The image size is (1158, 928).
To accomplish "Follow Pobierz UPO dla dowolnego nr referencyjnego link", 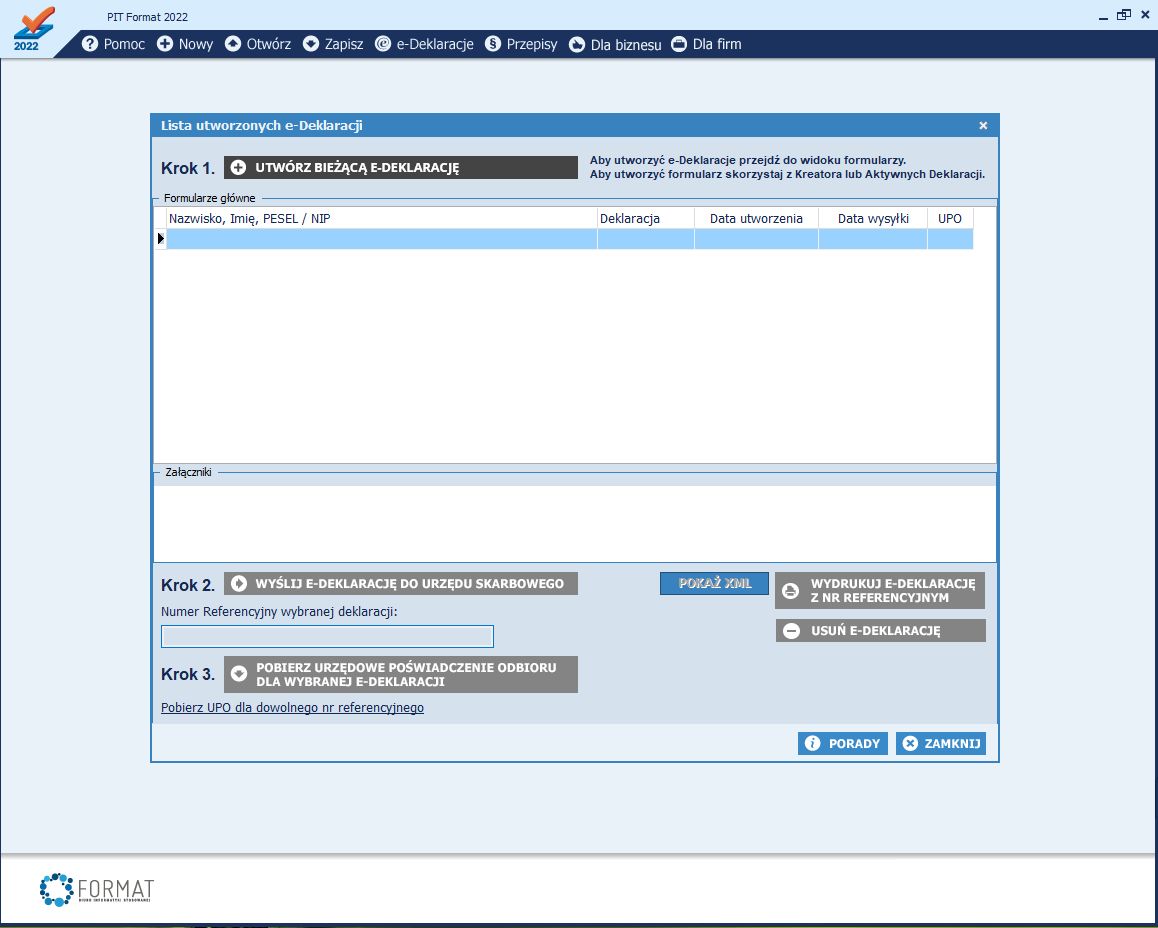I will 292,707.
